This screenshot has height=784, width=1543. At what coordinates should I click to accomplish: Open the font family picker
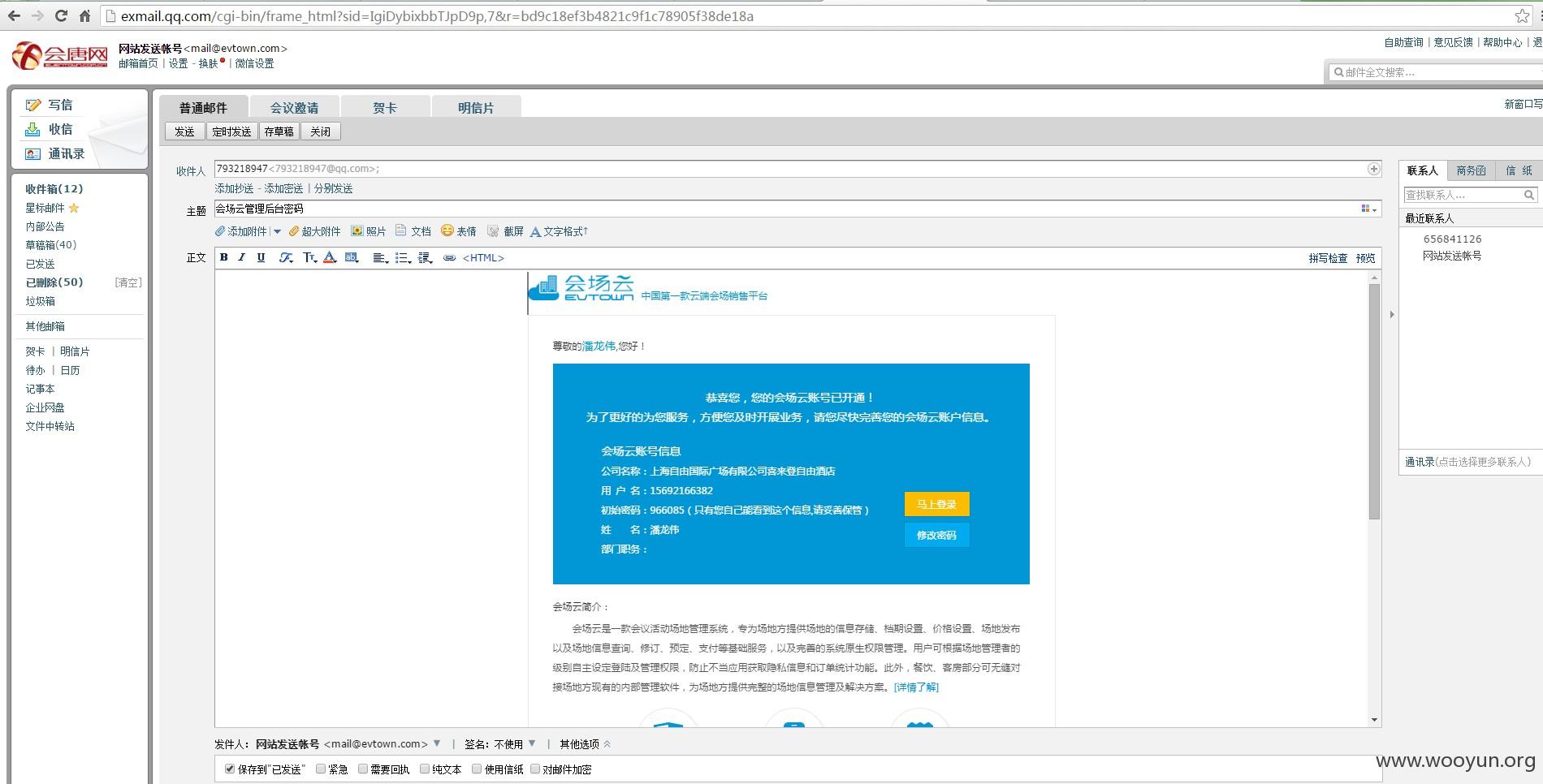[286, 257]
